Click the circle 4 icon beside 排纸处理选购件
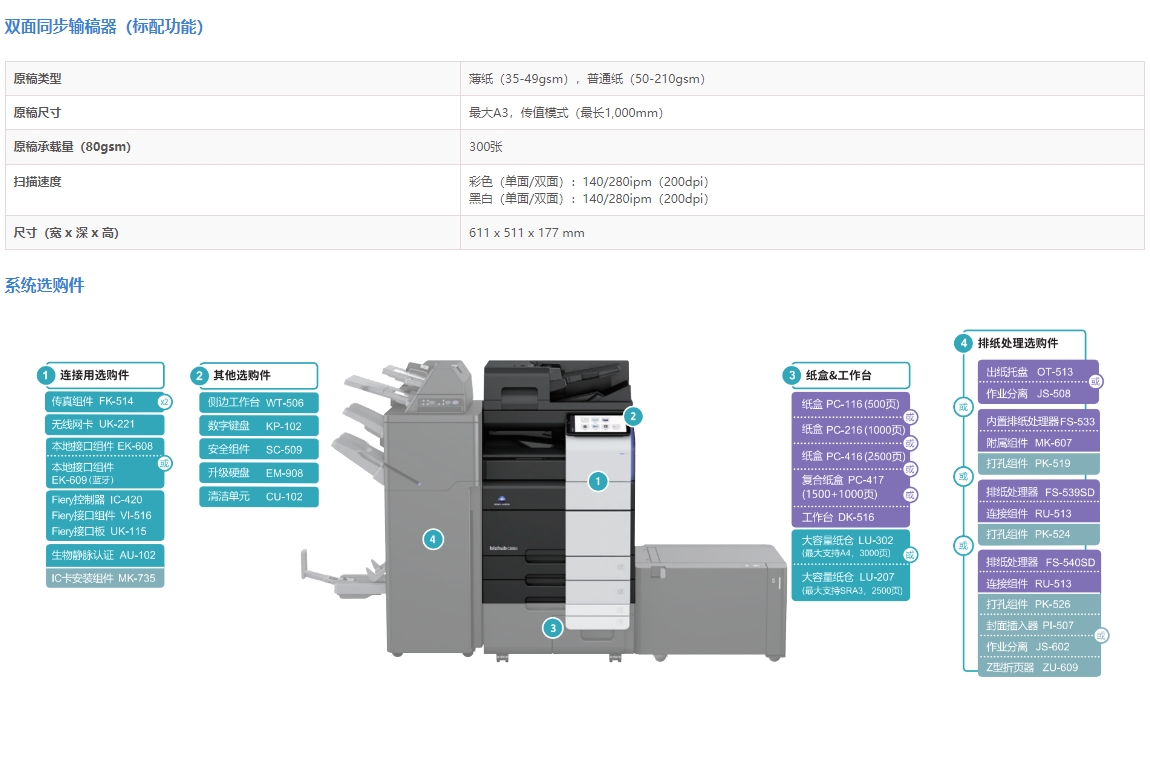The height and width of the screenshot is (764, 1150). 964,343
